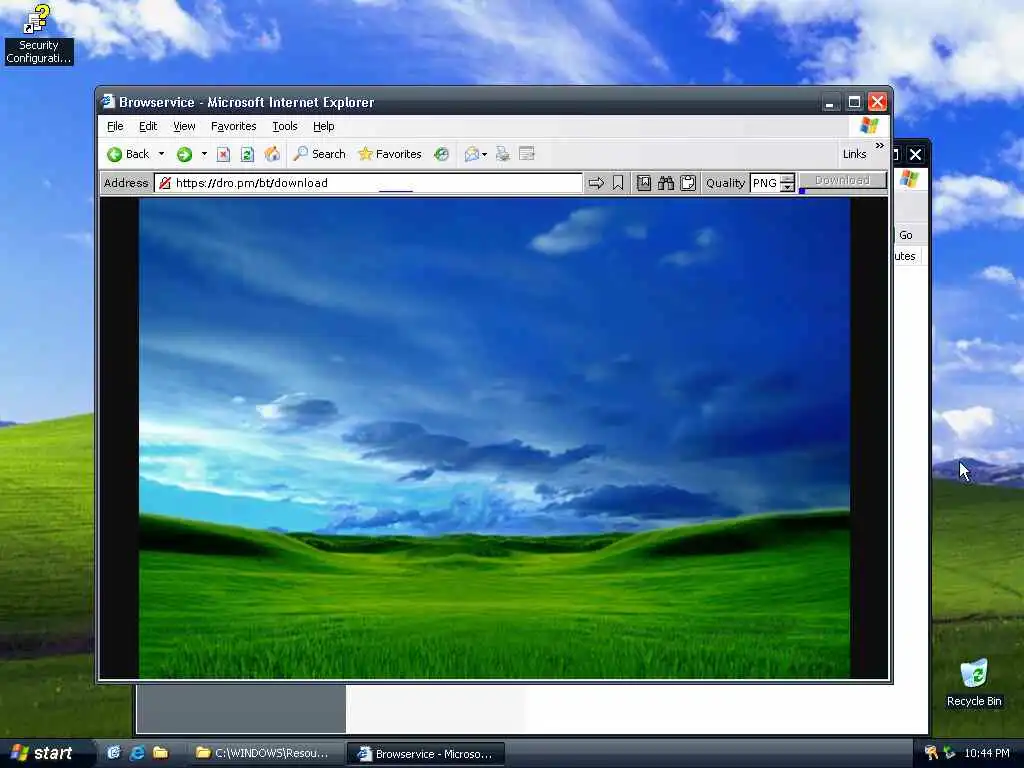This screenshot has width=1024, height=768.
Task: Open the Tools menu
Action: click(285, 127)
